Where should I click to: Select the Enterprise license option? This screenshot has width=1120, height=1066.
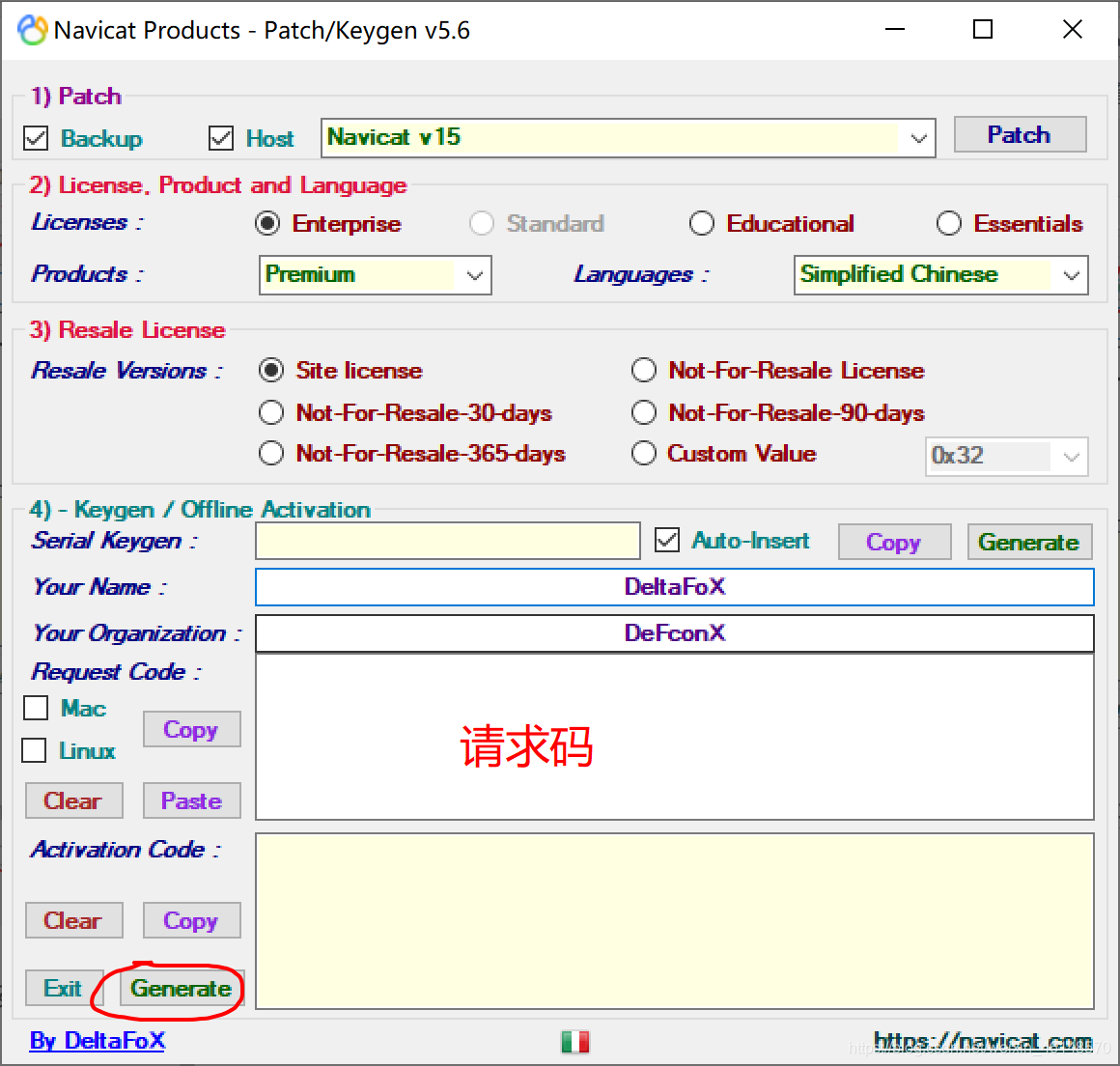267,224
